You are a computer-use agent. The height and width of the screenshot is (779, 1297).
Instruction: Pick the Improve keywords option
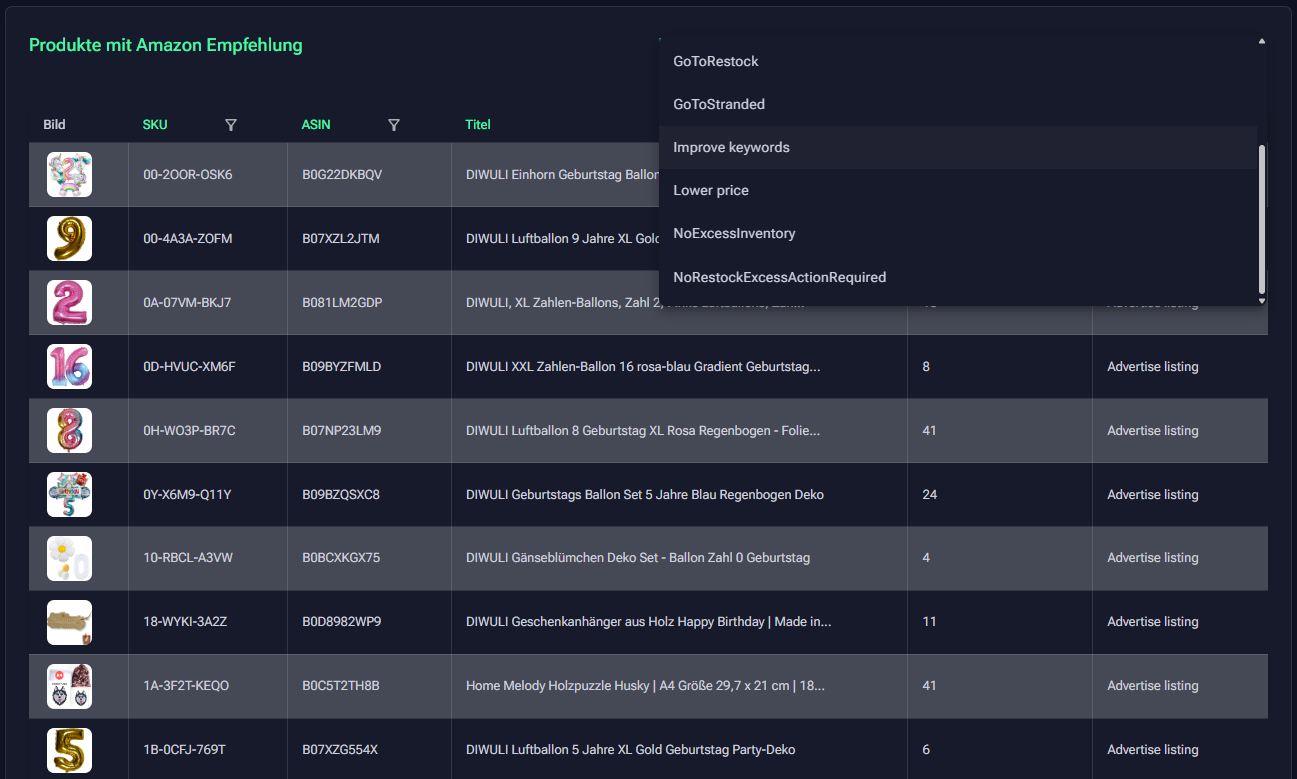click(x=731, y=148)
